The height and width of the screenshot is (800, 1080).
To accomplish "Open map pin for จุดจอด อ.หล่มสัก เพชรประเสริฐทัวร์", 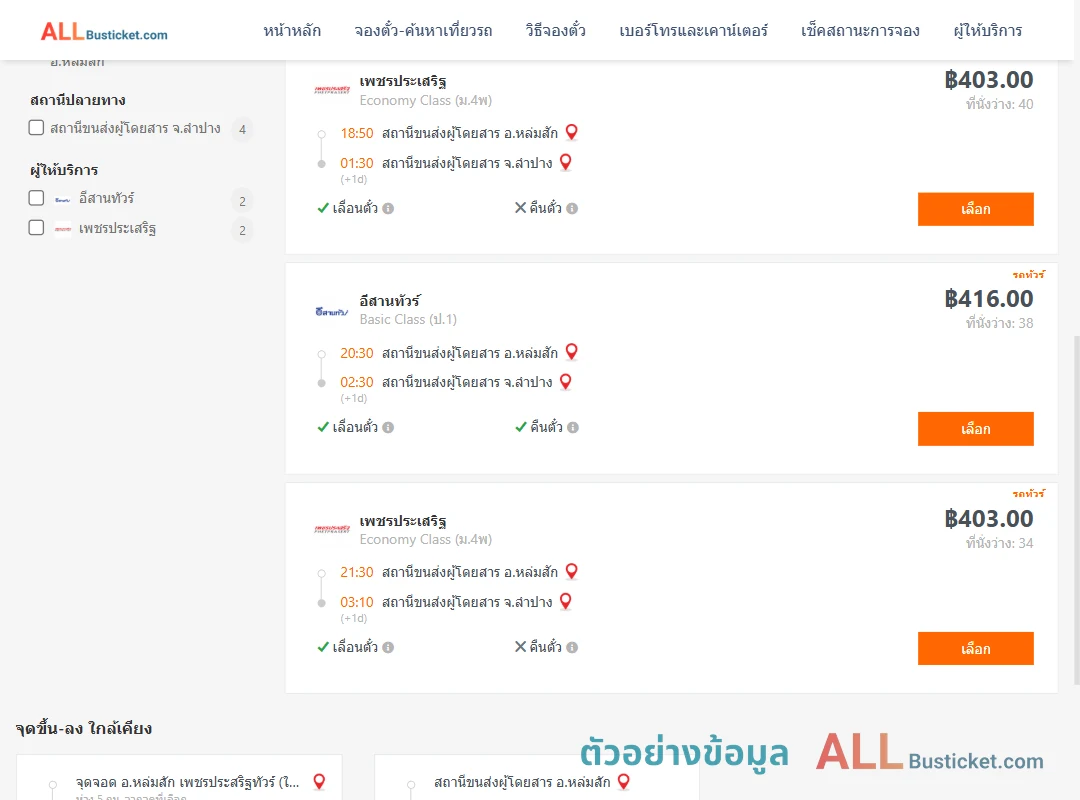I will [x=319, y=781].
